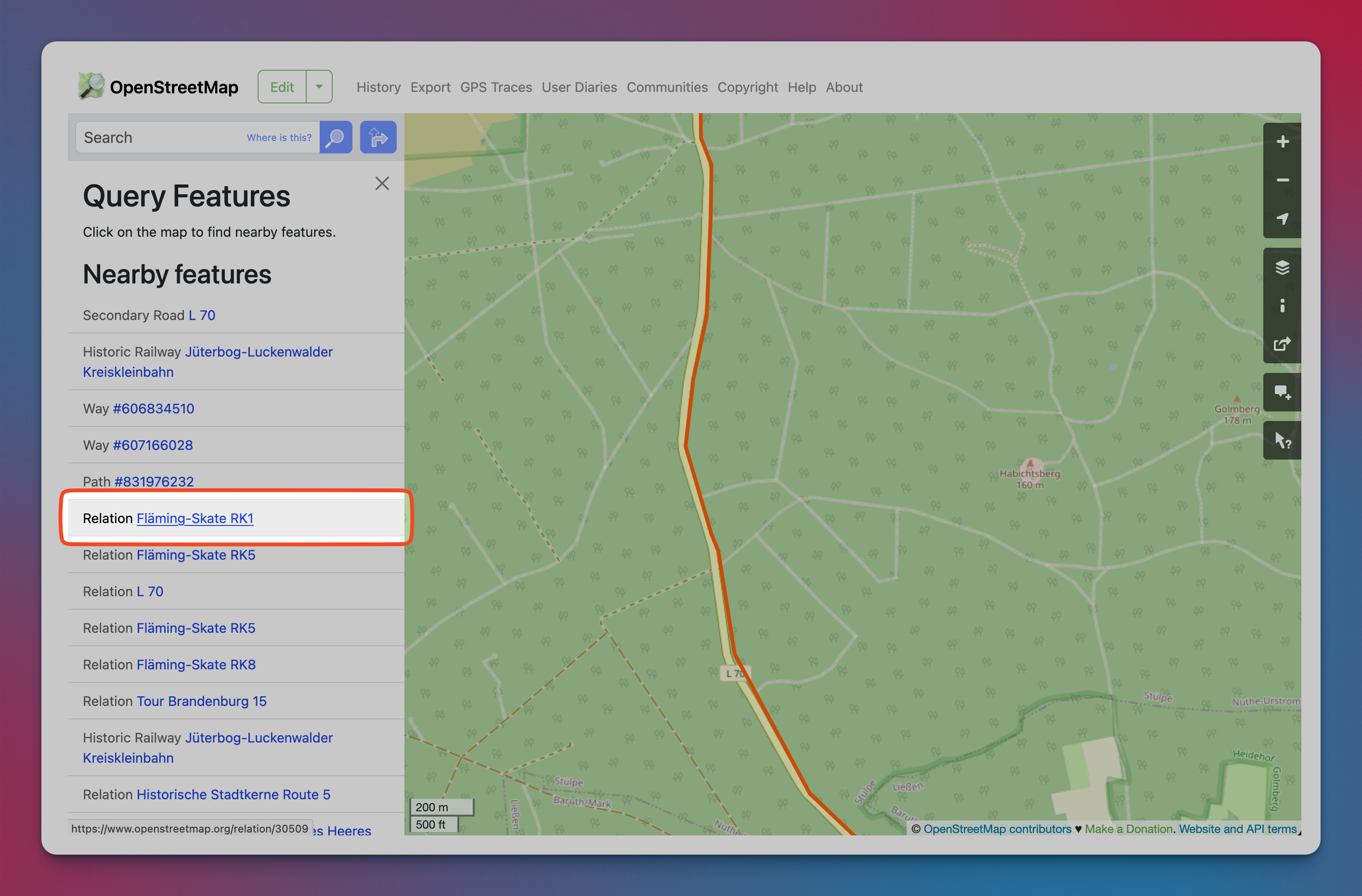The width and height of the screenshot is (1362, 896).
Task: Open directions with the arrow icon
Action: coord(378,137)
